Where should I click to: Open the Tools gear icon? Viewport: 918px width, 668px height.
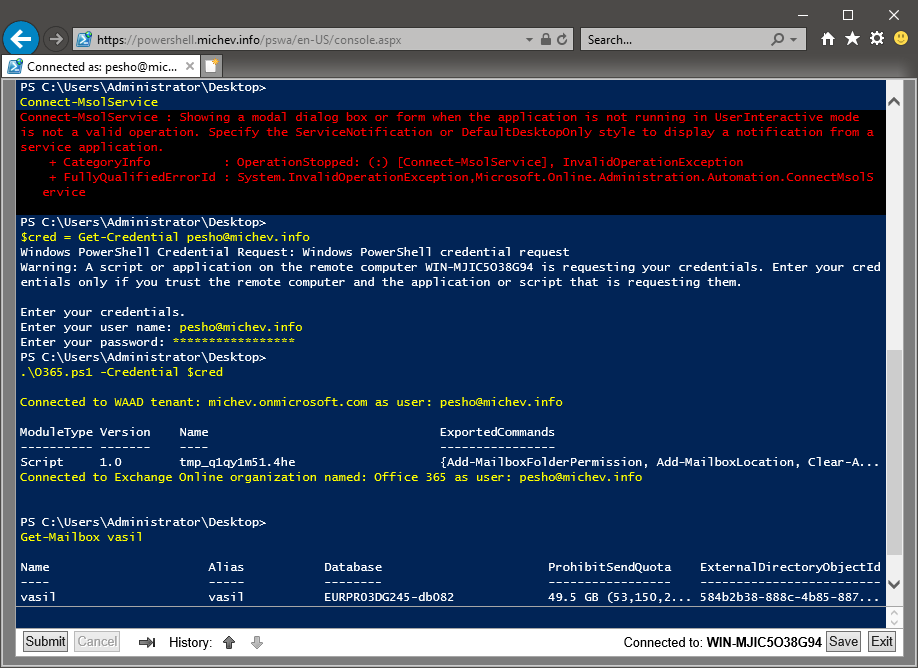(x=877, y=39)
